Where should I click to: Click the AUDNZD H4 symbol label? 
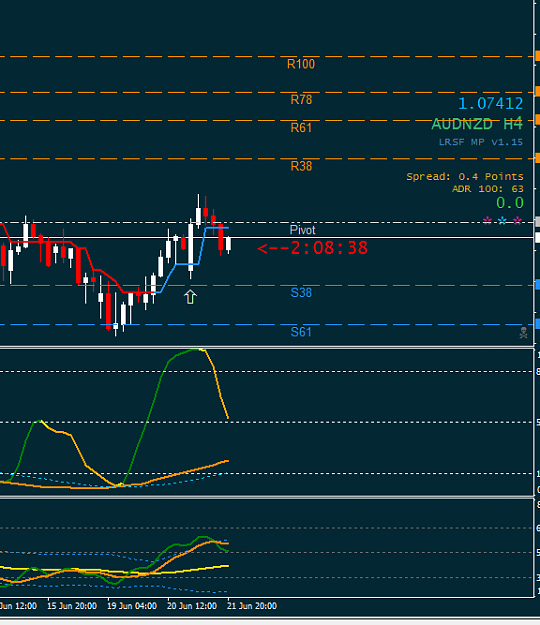[x=477, y=124]
